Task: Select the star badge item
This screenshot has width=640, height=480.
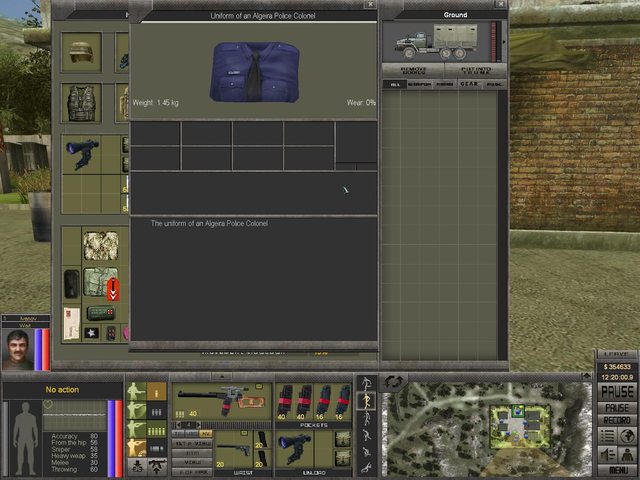Action: tap(91, 333)
